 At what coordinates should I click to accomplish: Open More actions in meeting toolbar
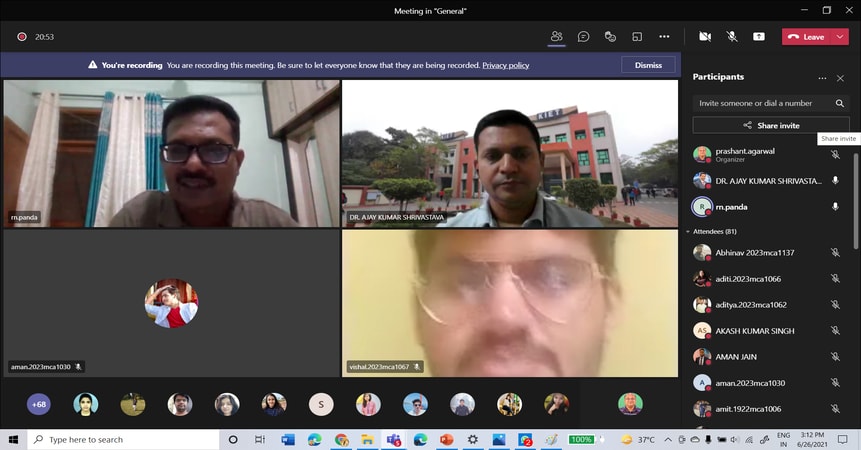(x=664, y=37)
